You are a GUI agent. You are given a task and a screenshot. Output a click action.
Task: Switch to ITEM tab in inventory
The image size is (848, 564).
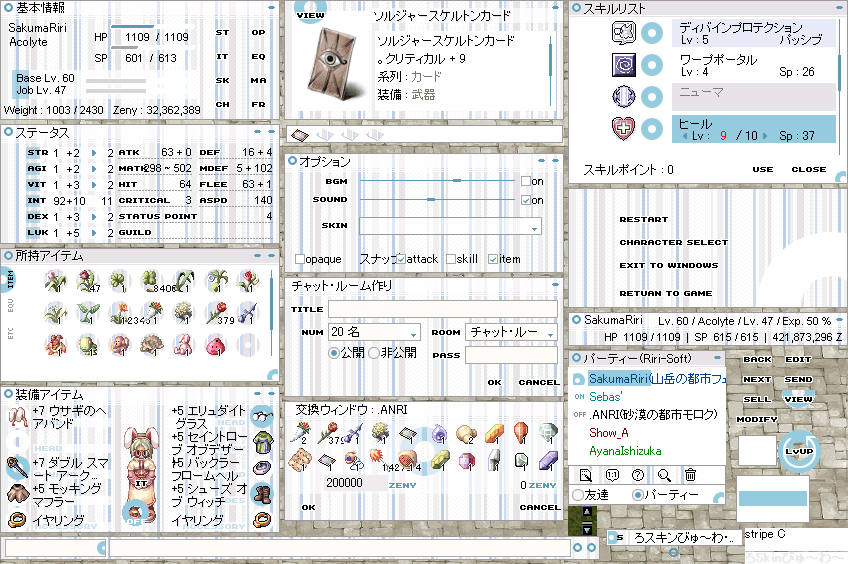[10, 280]
